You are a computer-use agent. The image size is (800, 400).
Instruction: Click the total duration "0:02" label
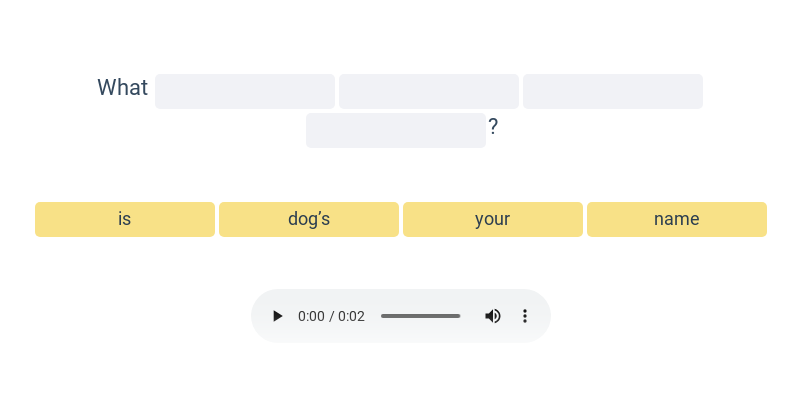pos(351,316)
